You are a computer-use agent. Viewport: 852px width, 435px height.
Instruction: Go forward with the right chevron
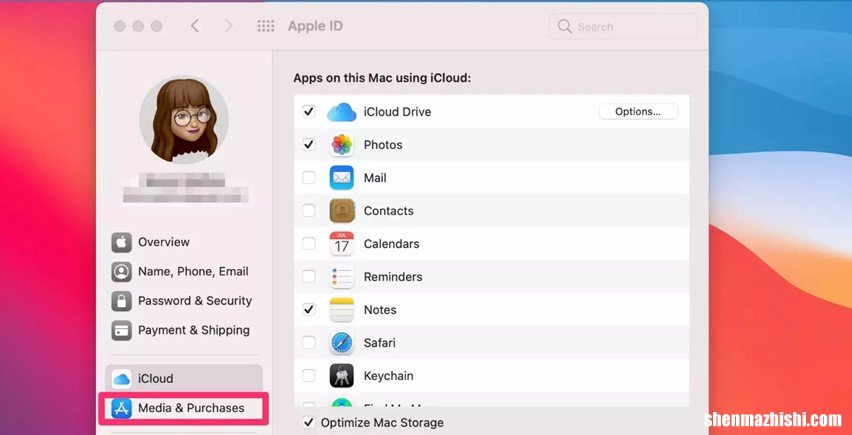[229, 26]
